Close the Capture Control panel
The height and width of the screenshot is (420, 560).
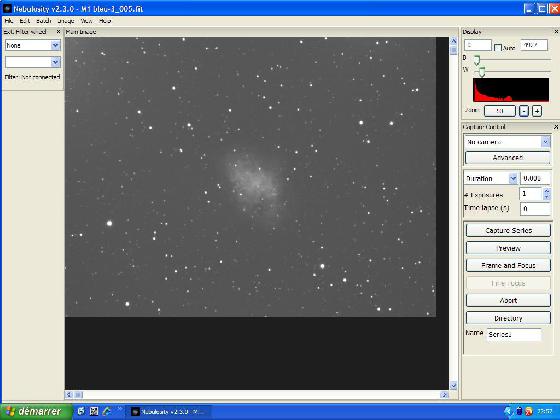click(x=556, y=127)
